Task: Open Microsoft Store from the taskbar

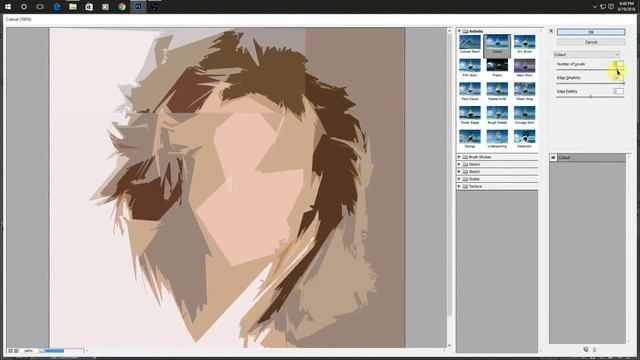Action: click(89, 7)
